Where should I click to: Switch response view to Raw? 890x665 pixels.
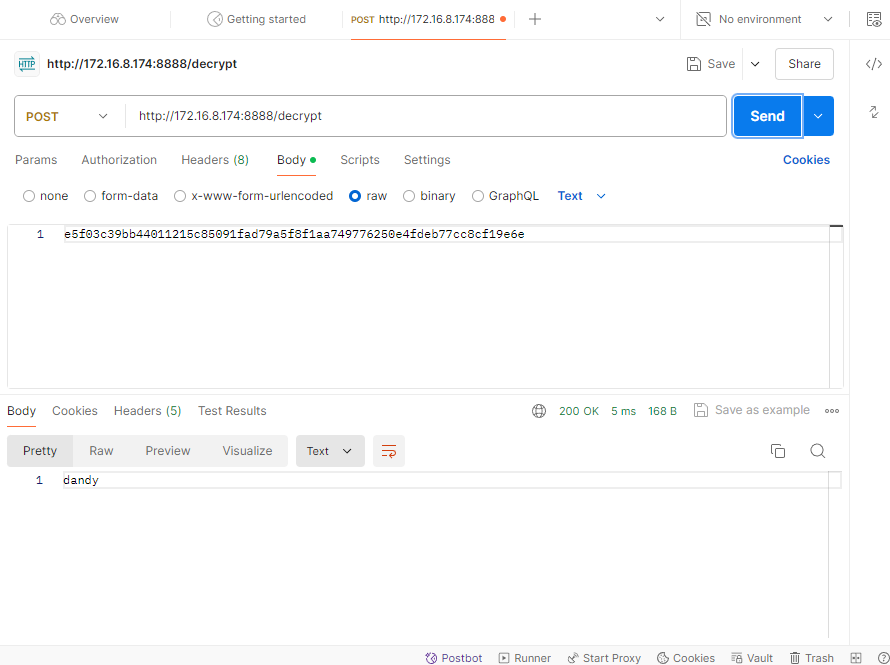coord(101,451)
